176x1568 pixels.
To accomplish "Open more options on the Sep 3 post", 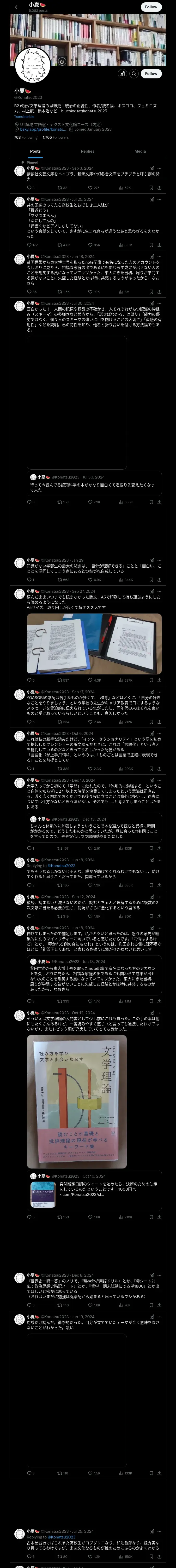I will [x=160, y=169].
